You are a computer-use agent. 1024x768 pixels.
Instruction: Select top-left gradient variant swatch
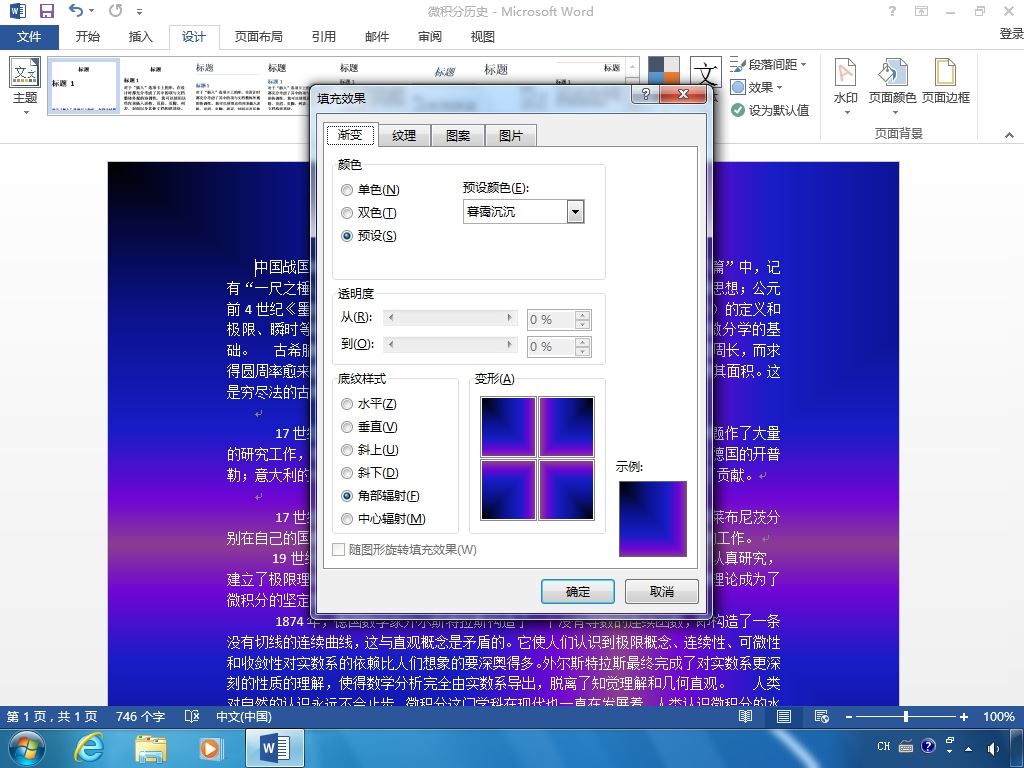pyautogui.click(x=508, y=426)
